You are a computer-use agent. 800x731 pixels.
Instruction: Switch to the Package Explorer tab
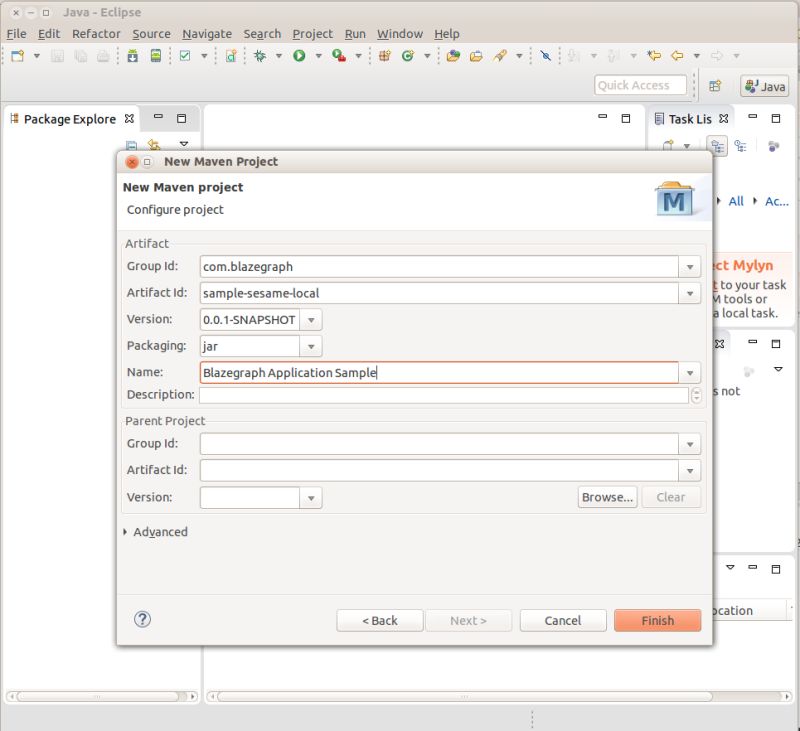point(70,118)
